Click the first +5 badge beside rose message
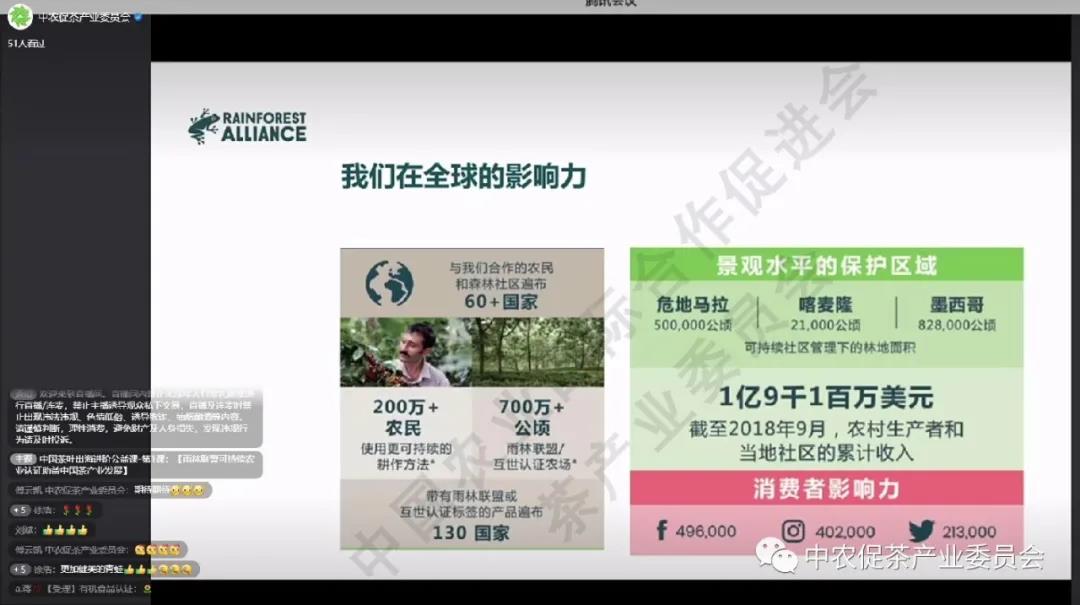Screen dimensions: 1080x605 tap(19, 511)
